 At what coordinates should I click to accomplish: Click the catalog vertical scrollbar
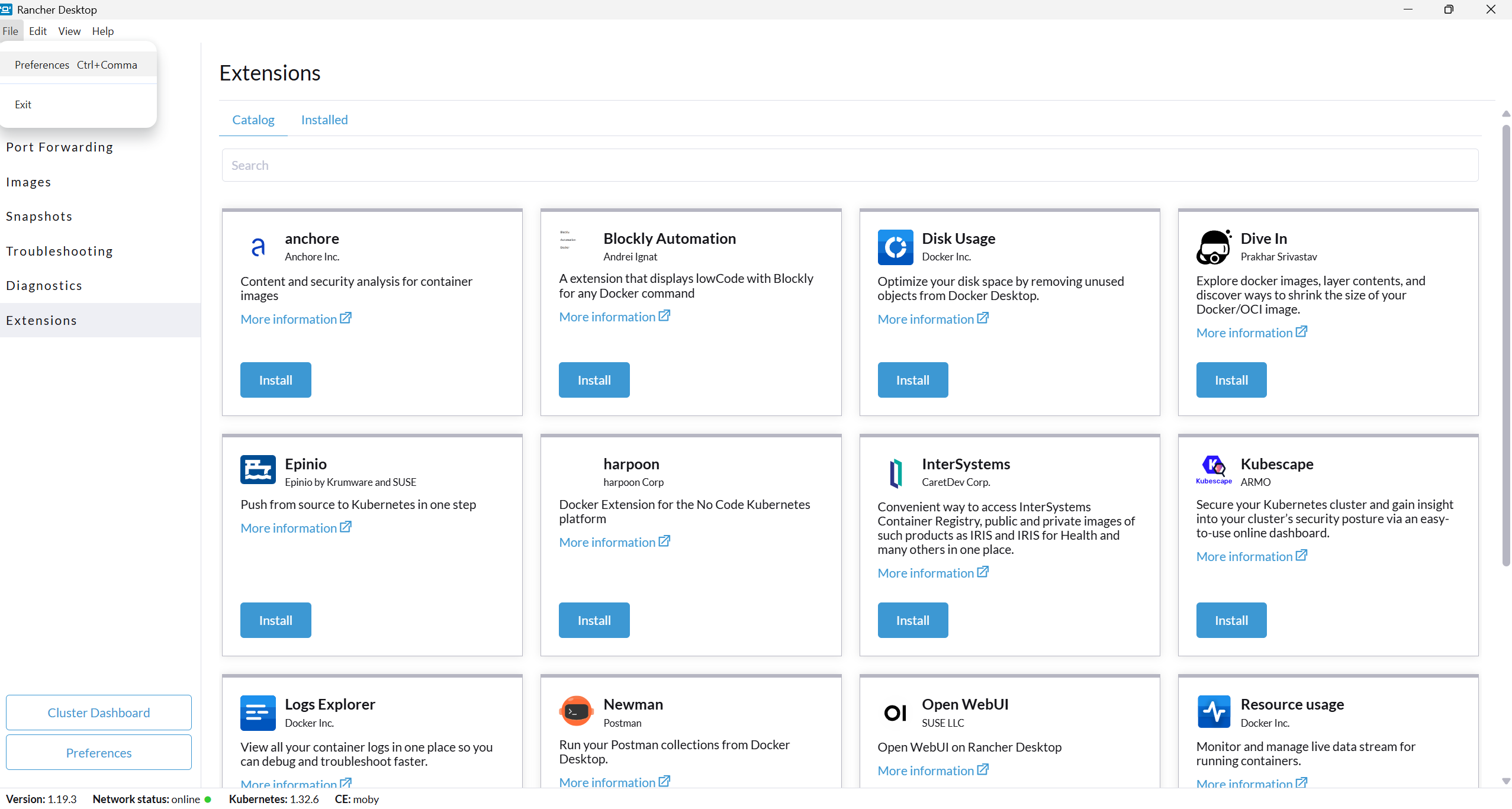point(1506,345)
